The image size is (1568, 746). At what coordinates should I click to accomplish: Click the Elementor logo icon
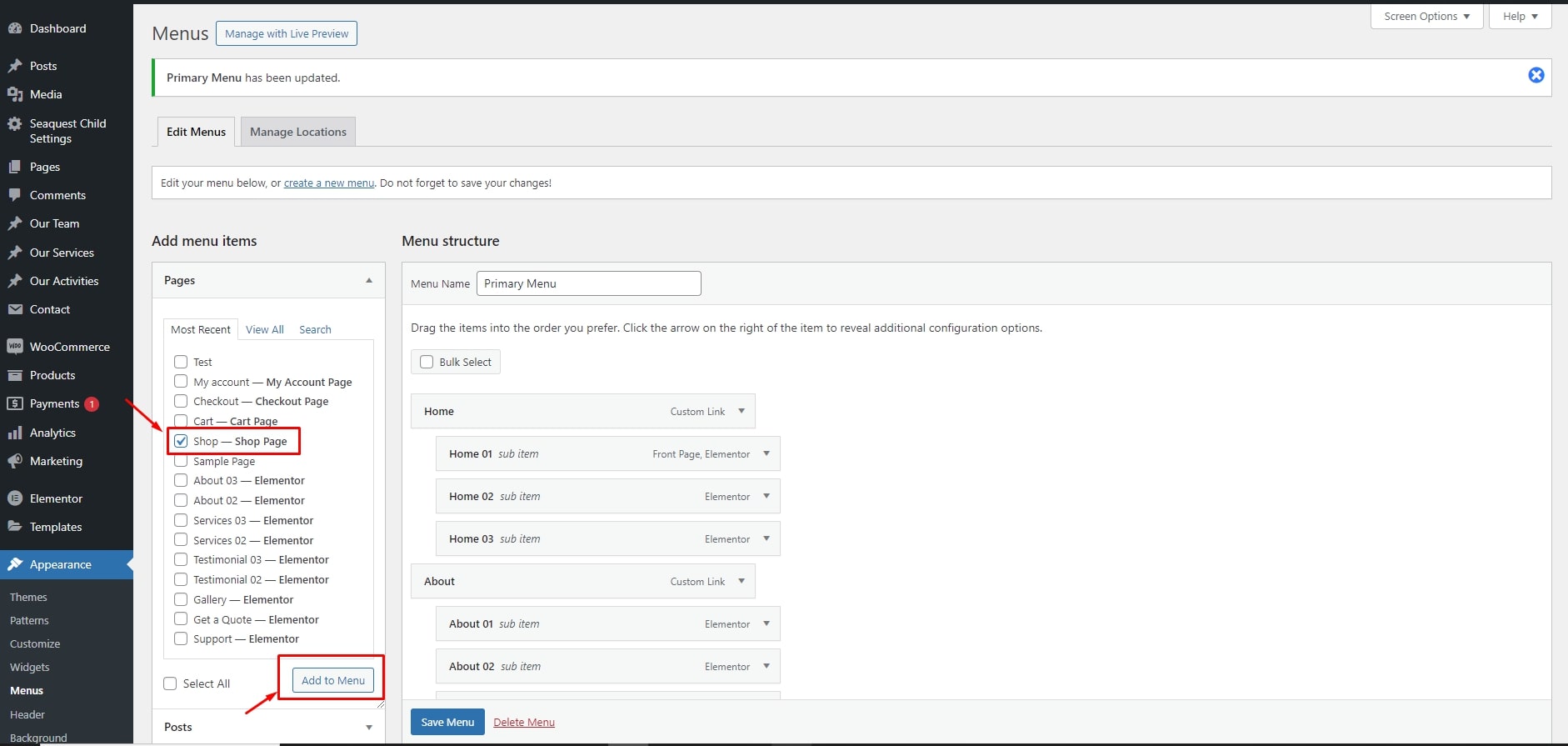[x=15, y=498]
